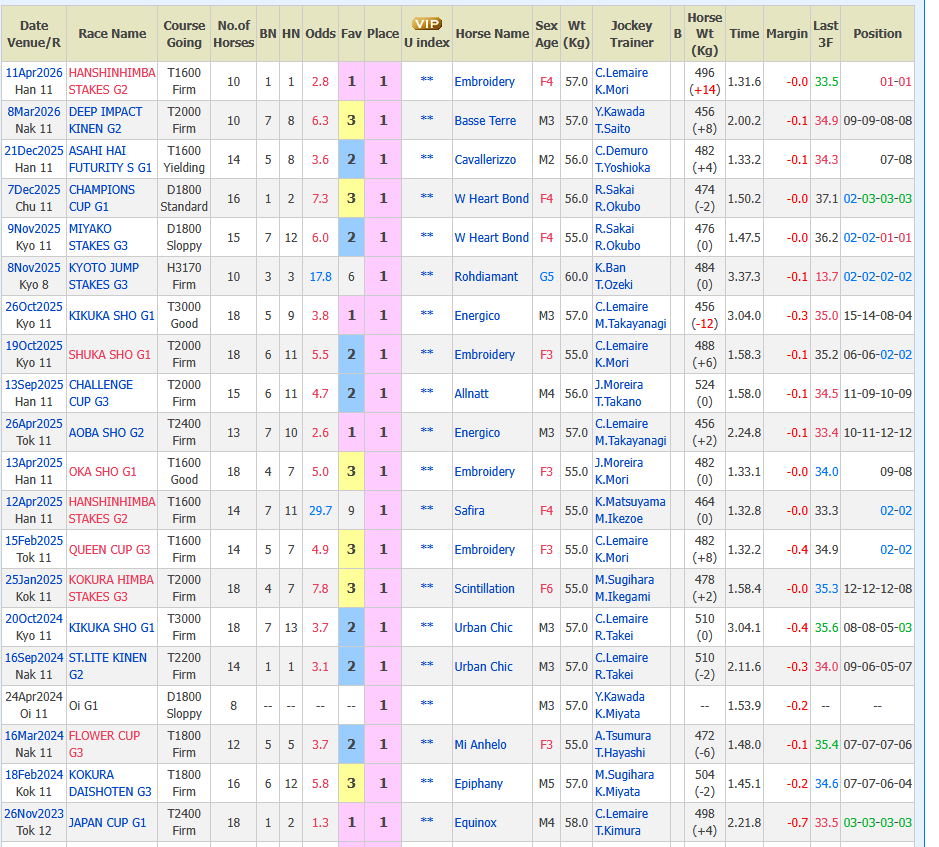Image resolution: width=939 pixels, height=847 pixels.
Task: Select the Last 3F column header
Action: tap(825, 34)
